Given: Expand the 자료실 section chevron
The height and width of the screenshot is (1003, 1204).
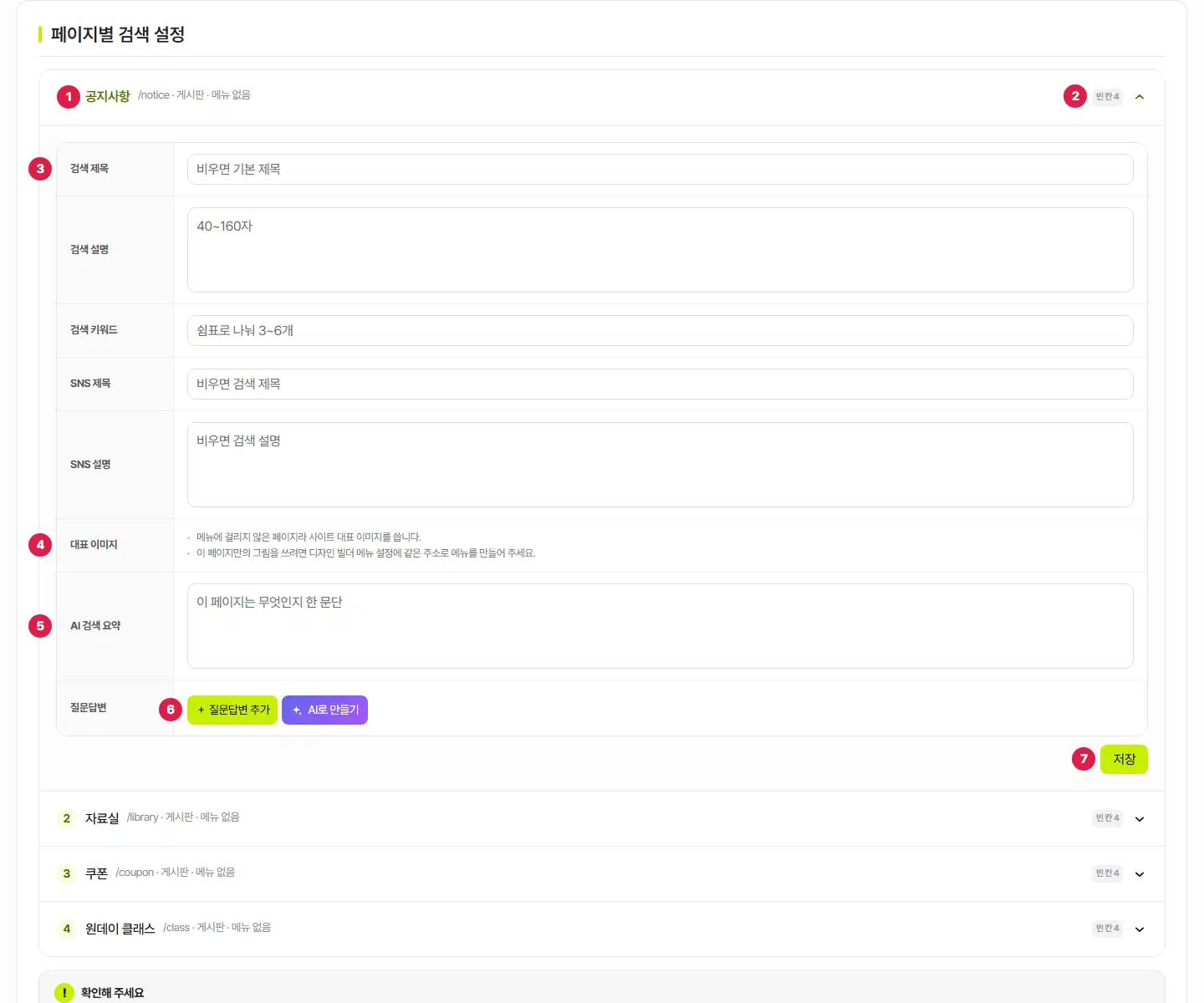Looking at the screenshot, I should [x=1140, y=819].
